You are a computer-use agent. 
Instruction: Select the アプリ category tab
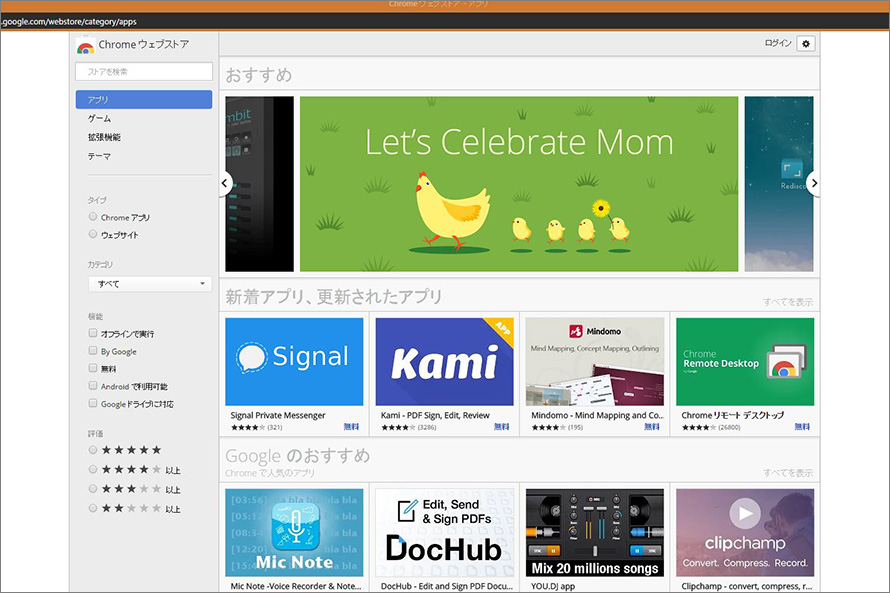click(144, 99)
